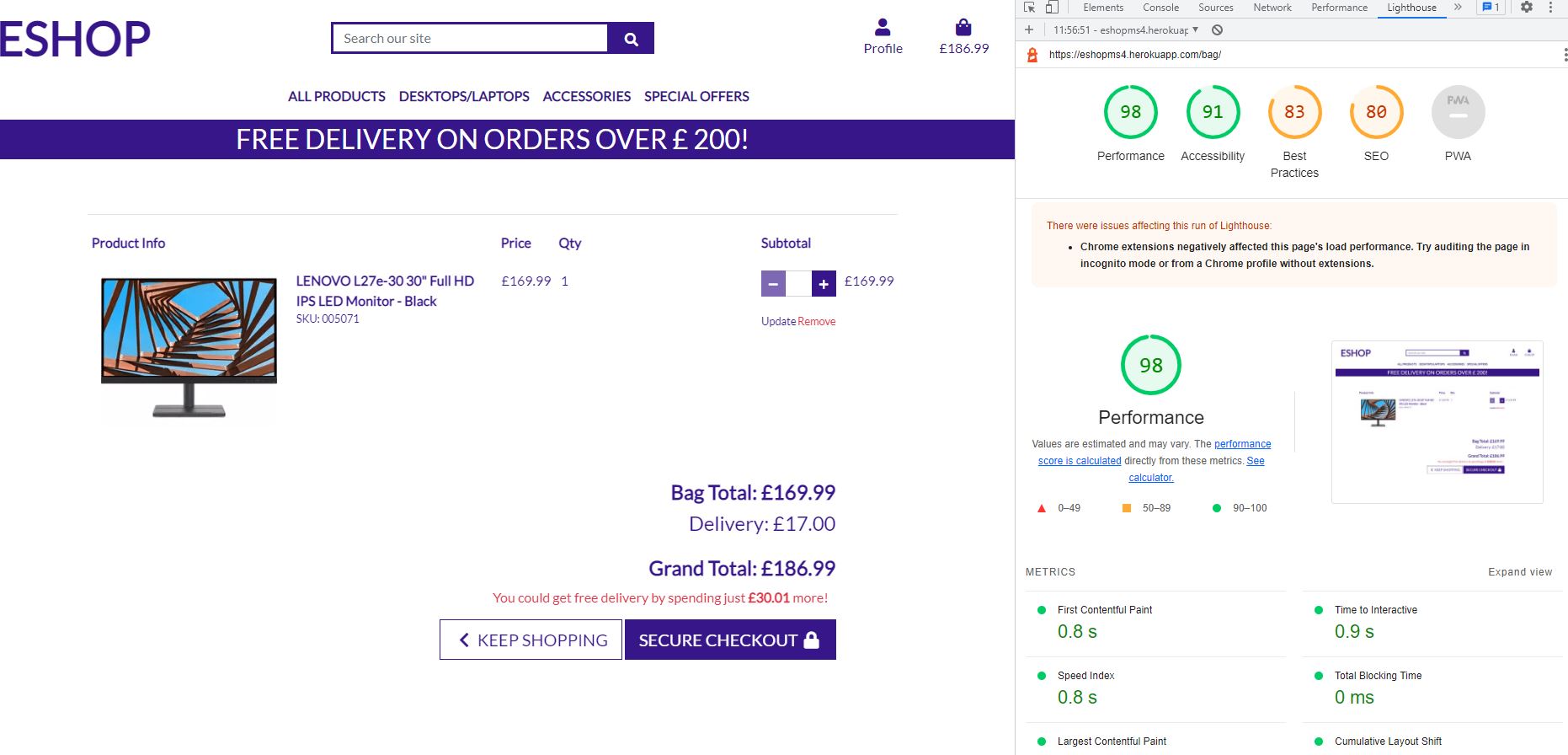Click the Secure Checkout button

pos(729,640)
